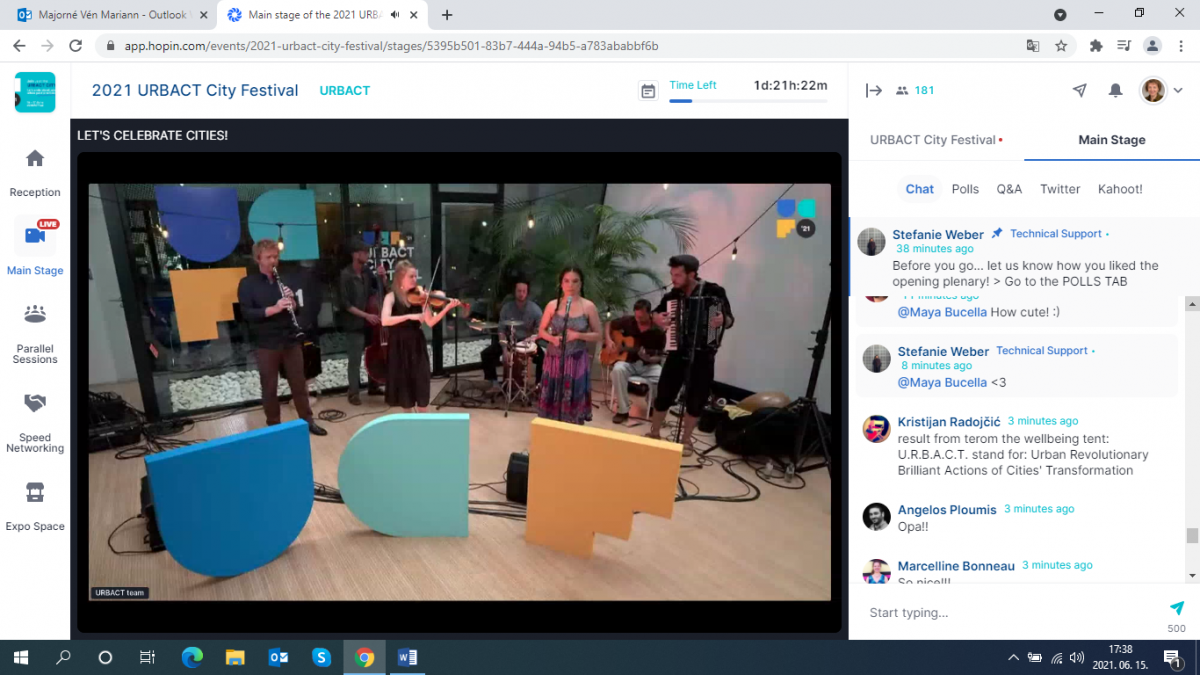Open the Chrome extensions puzzle icon
Viewport: 1200px width, 675px height.
[1096, 46]
